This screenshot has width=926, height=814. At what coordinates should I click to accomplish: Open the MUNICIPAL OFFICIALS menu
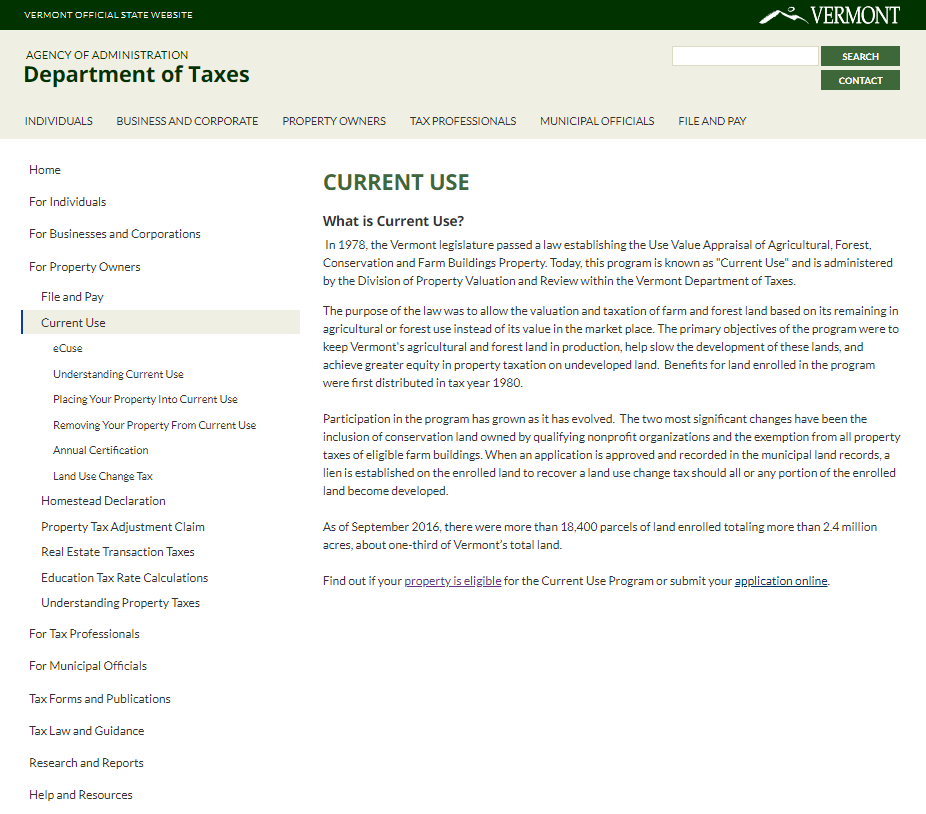(x=597, y=121)
